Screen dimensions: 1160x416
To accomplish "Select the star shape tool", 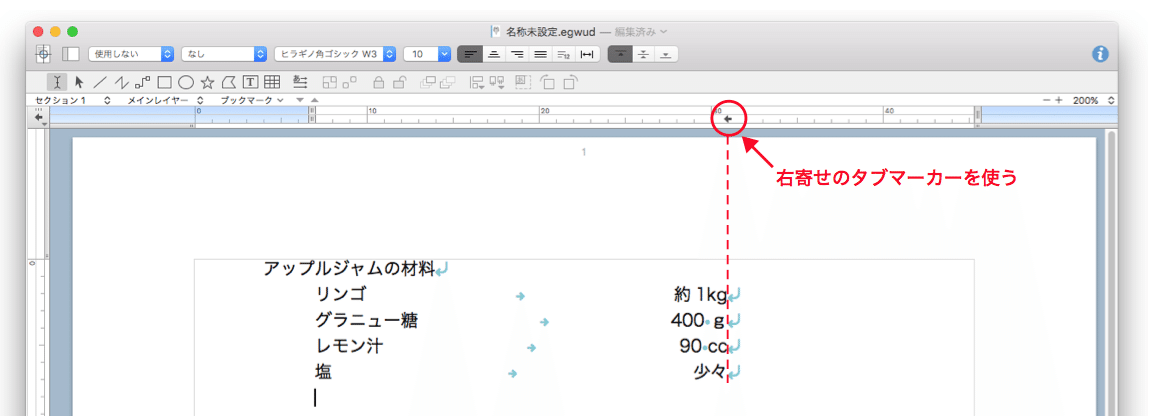I will coord(208,82).
